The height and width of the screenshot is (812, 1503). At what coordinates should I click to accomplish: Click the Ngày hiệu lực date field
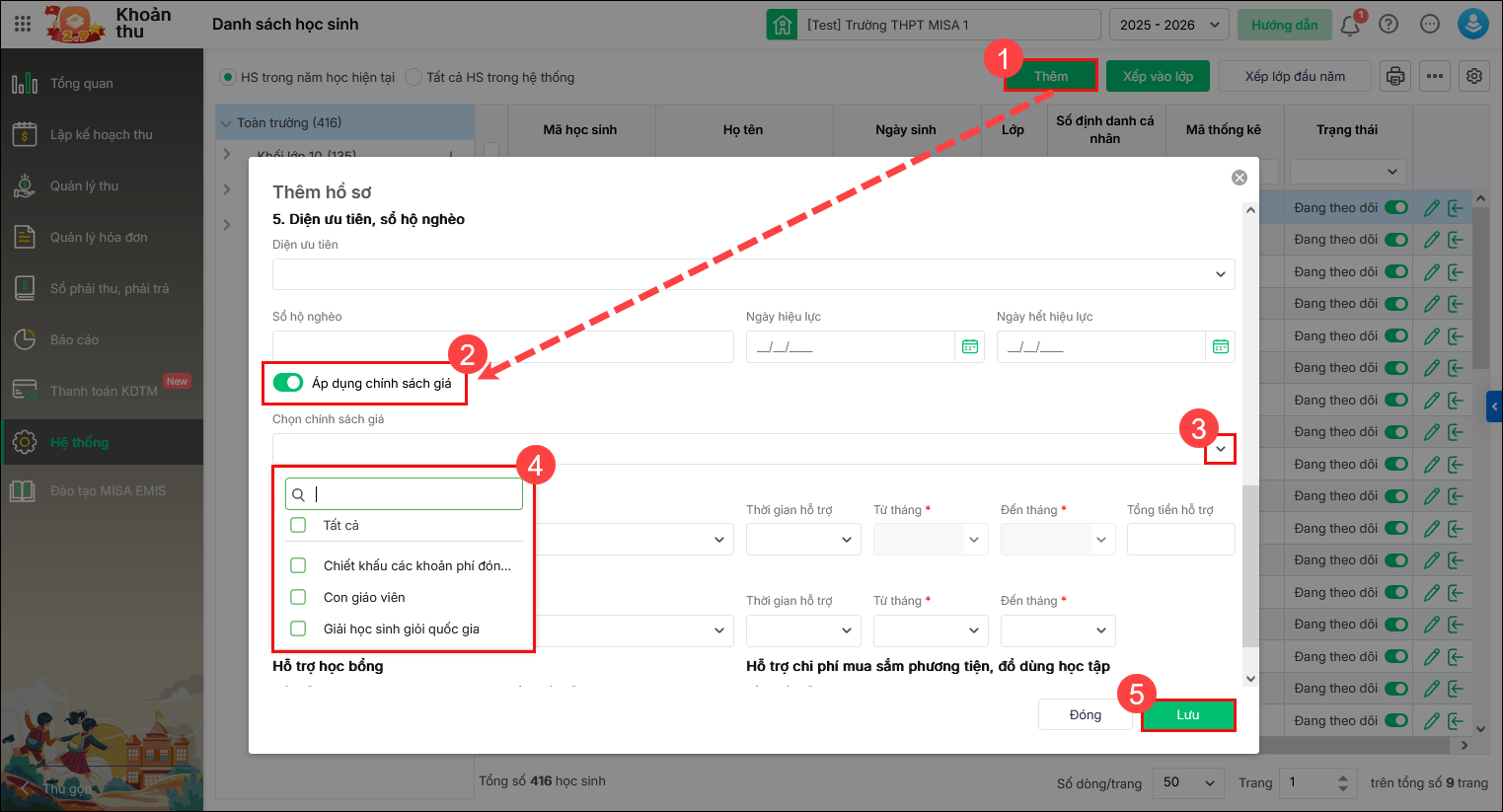(x=851, y=346)
